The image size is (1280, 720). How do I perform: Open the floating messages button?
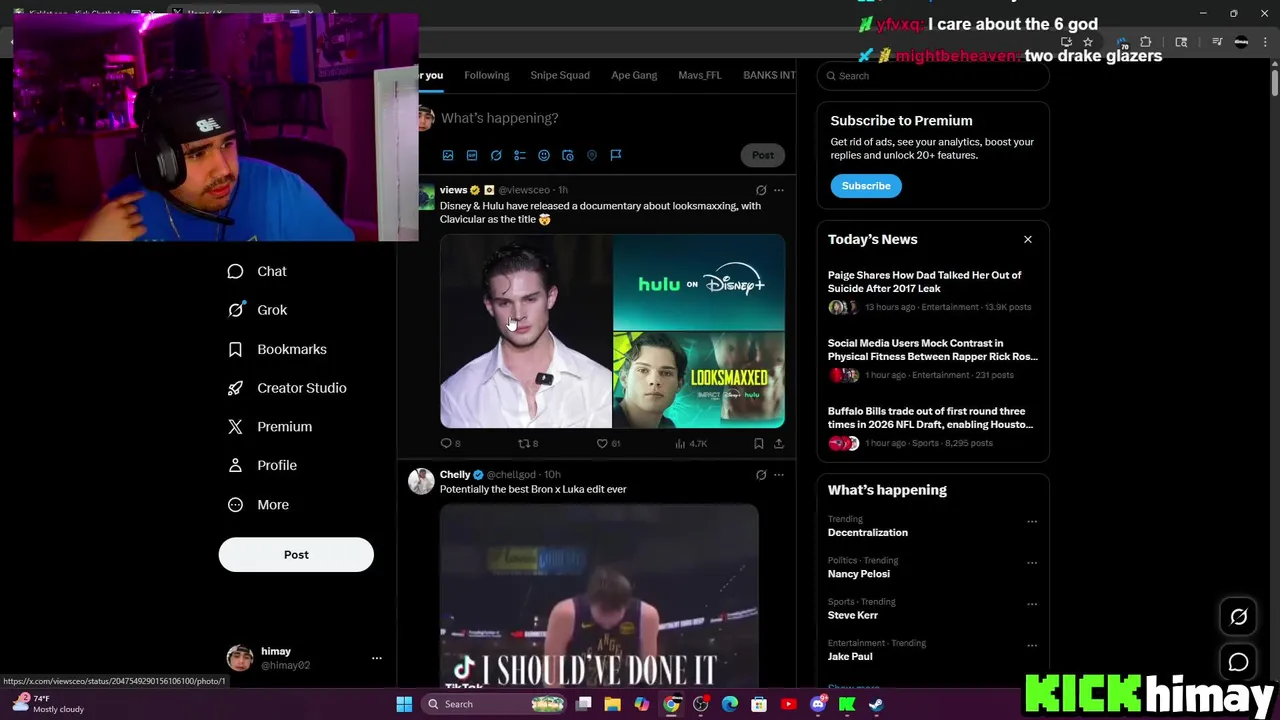click(x=1238, y=662)
